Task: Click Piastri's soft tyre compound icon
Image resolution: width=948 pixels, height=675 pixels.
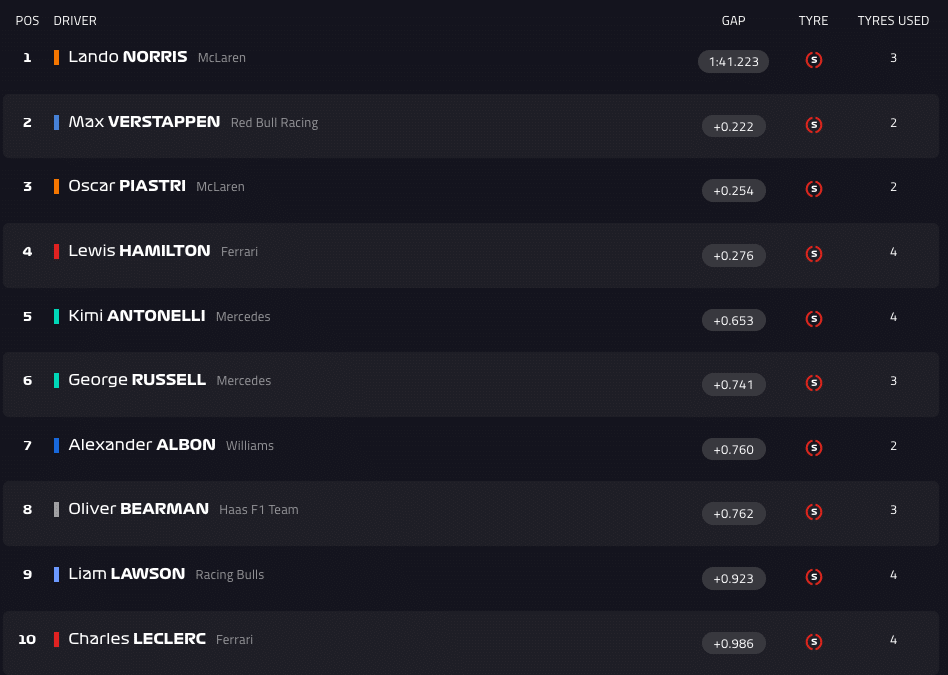Action: tap(814, 189)
